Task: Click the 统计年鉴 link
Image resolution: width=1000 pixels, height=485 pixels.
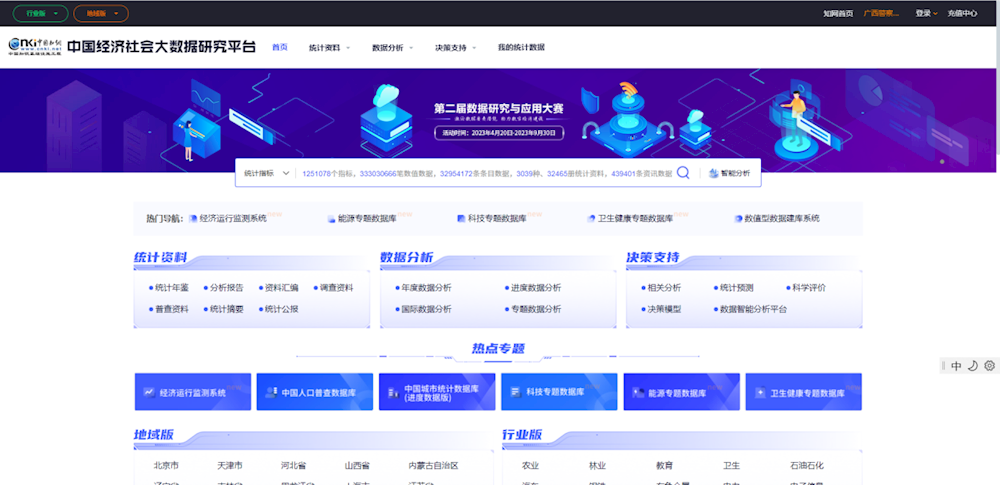Action: point(171,288)
